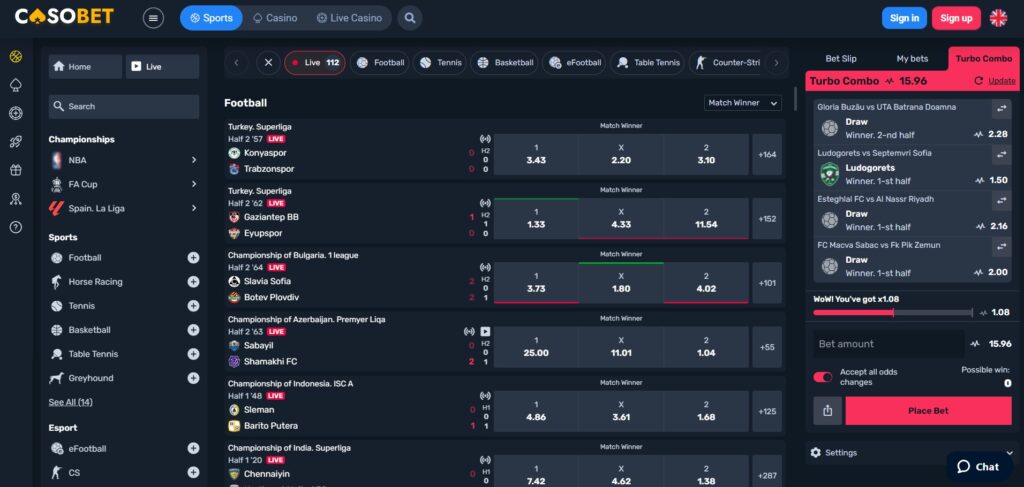Add Horse Racing with plus icon
Viewport: 1024px width, 487px height.
coord(193,282)
